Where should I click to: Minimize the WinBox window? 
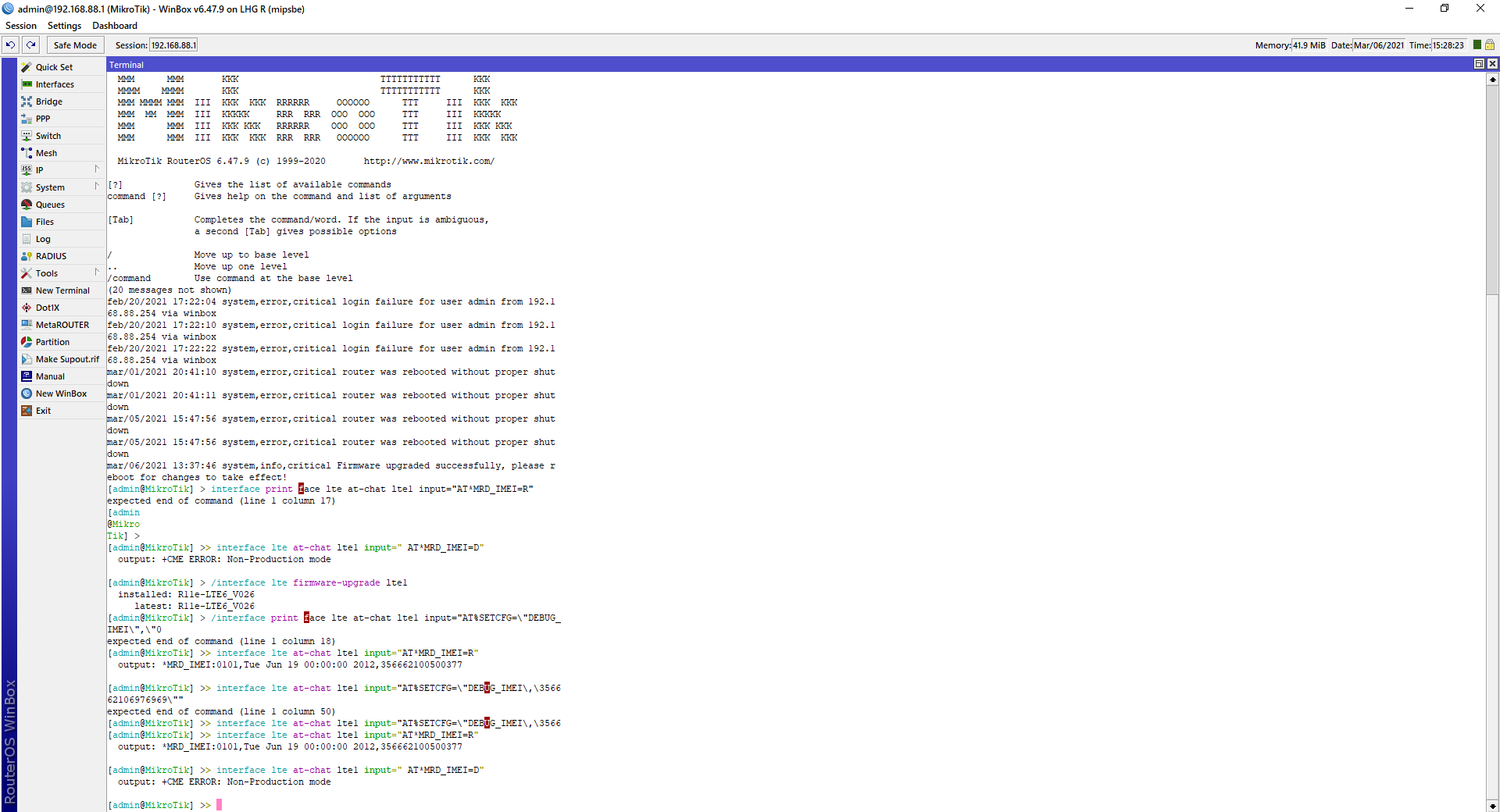point(1409,9)
